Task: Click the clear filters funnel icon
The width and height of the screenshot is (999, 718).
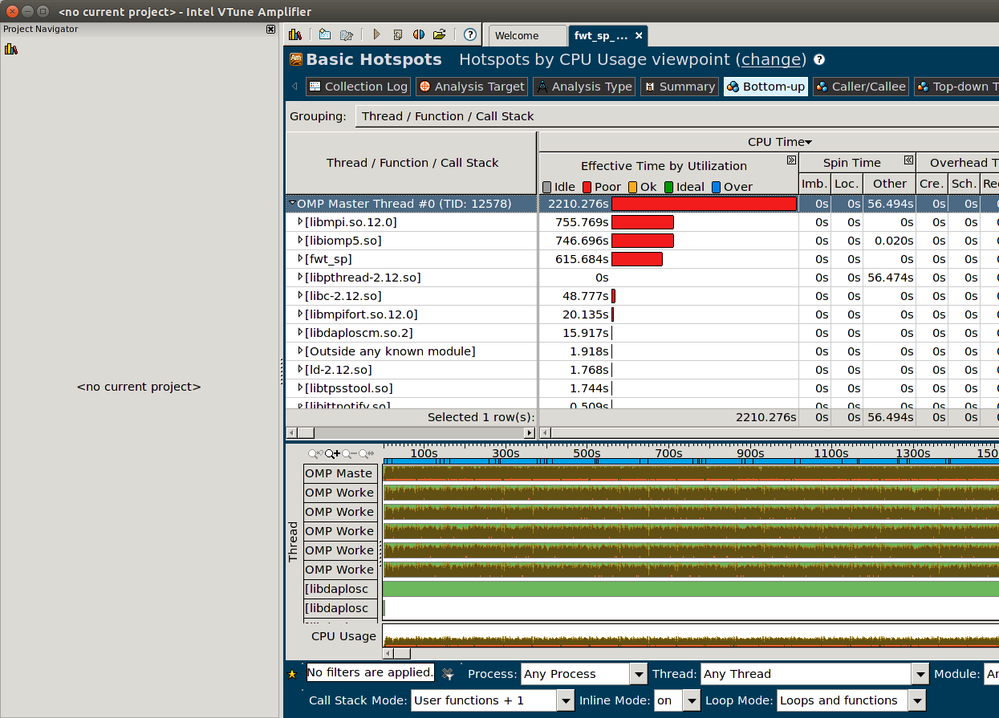Action: tap(448, 673)
